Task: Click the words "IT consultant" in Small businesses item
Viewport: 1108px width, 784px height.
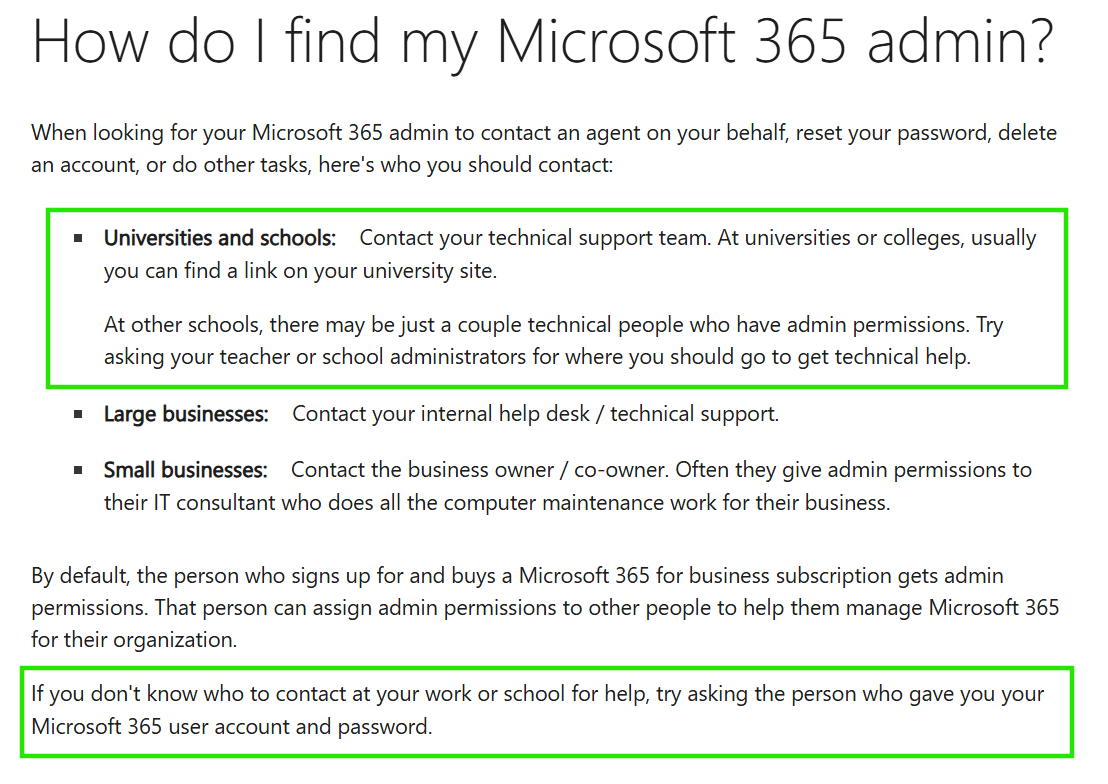Action: 214,503
